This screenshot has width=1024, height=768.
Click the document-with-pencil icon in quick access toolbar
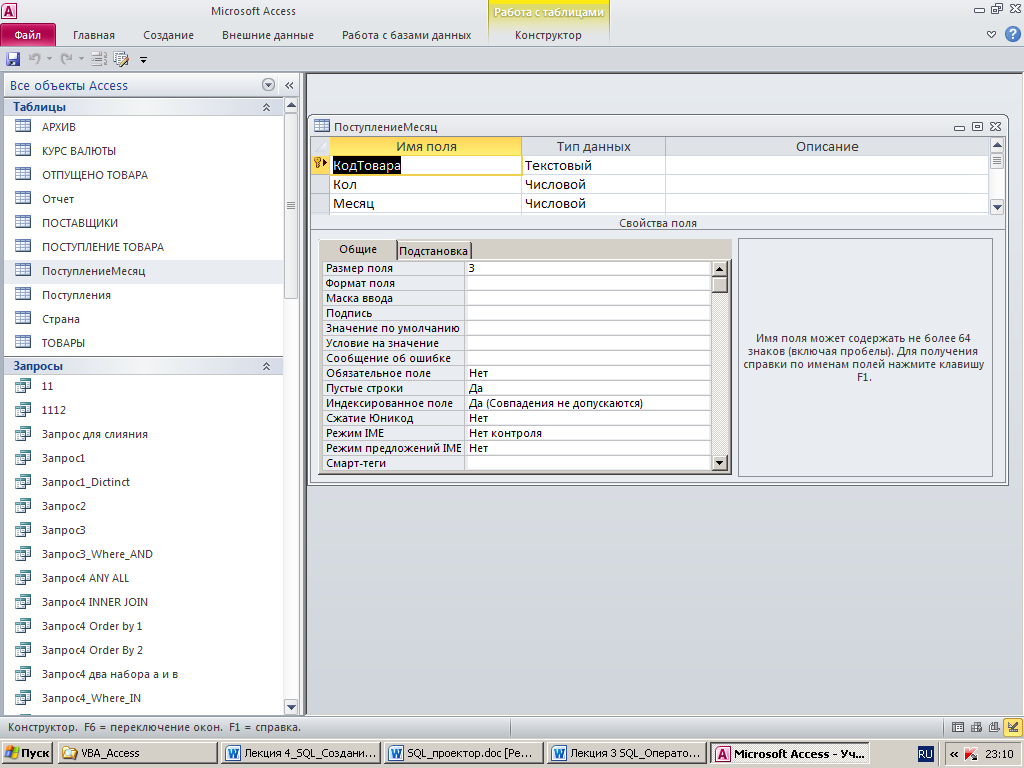121,59
